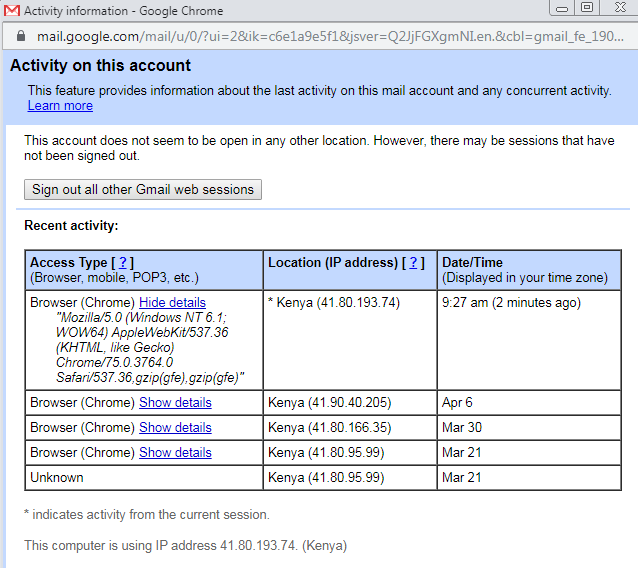The width and height of the screenshot is (638, 585).
Task: Click the Activity on this account heading
Action: pos(101,65)
